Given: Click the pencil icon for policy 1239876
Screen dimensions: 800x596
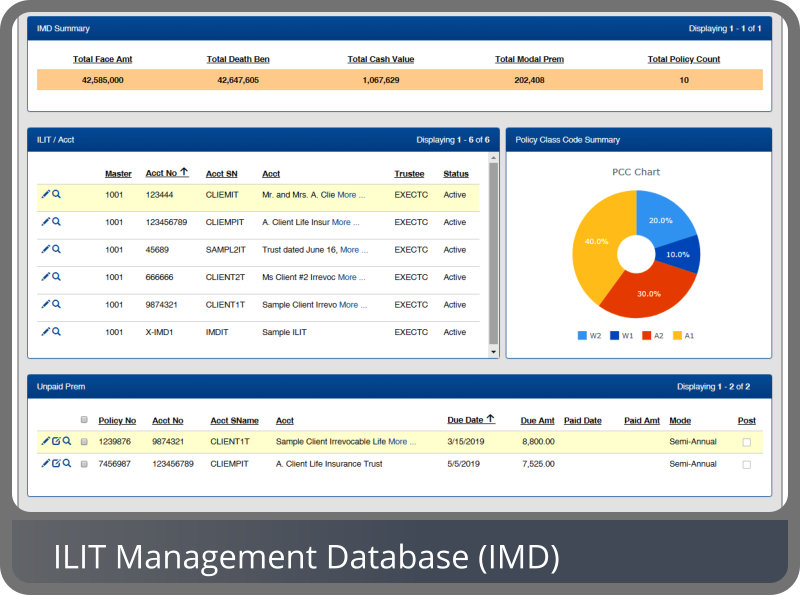Looking at the screenshot, I should point(45,440).
